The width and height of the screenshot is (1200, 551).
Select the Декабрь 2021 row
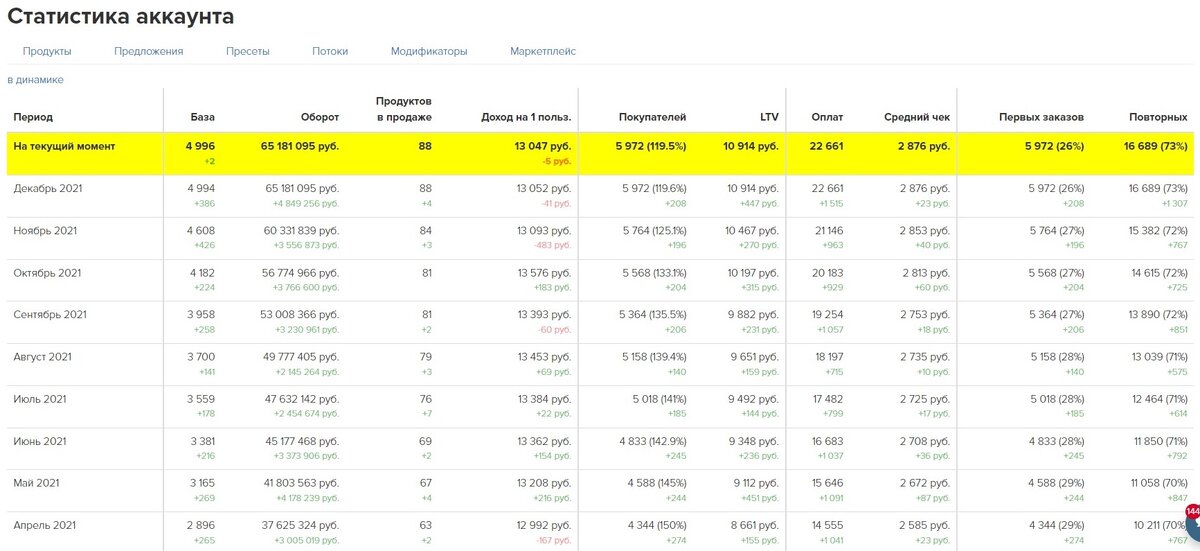tap(600, 195)
